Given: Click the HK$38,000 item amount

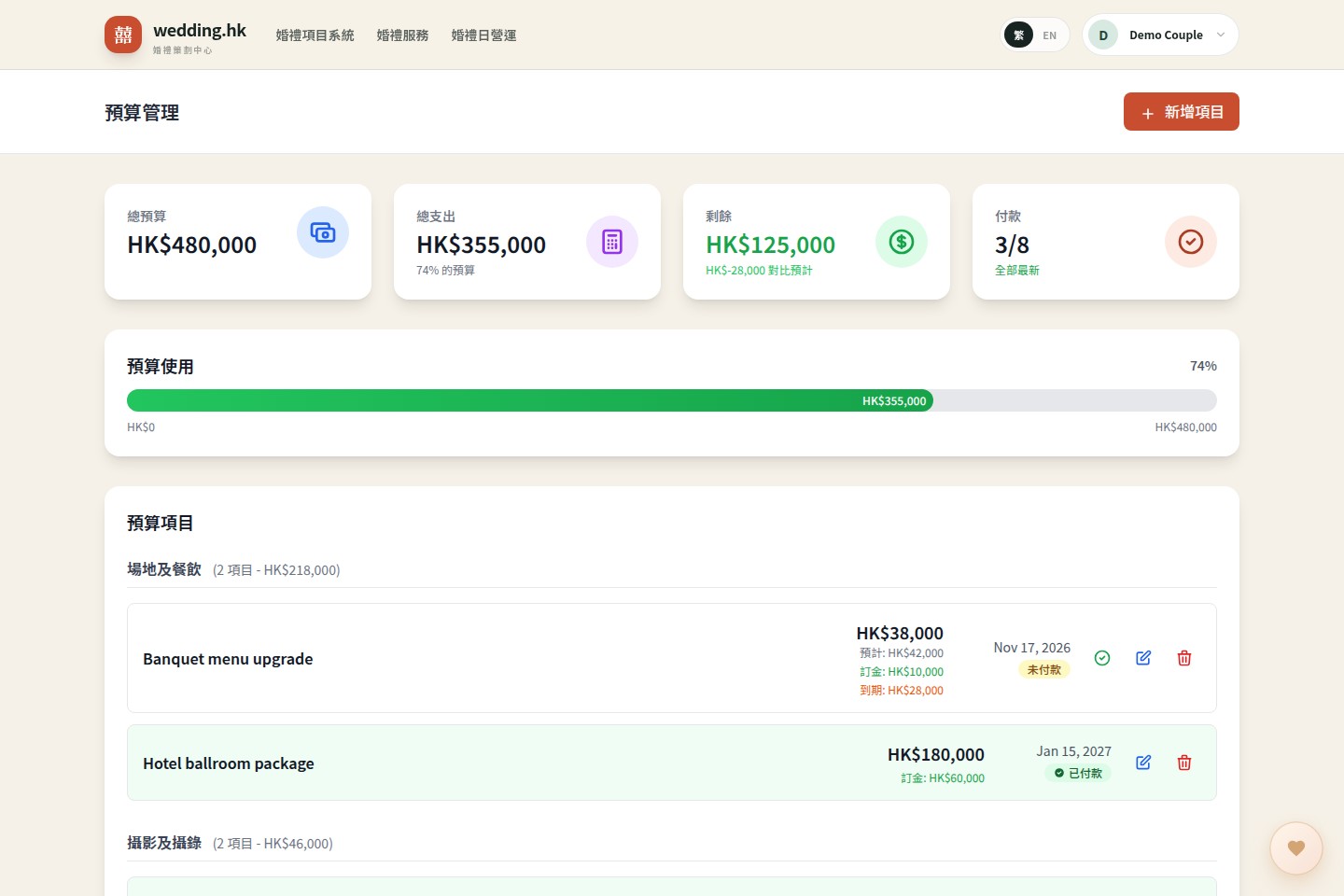Looking at the screenshot, I should point(900,634).
